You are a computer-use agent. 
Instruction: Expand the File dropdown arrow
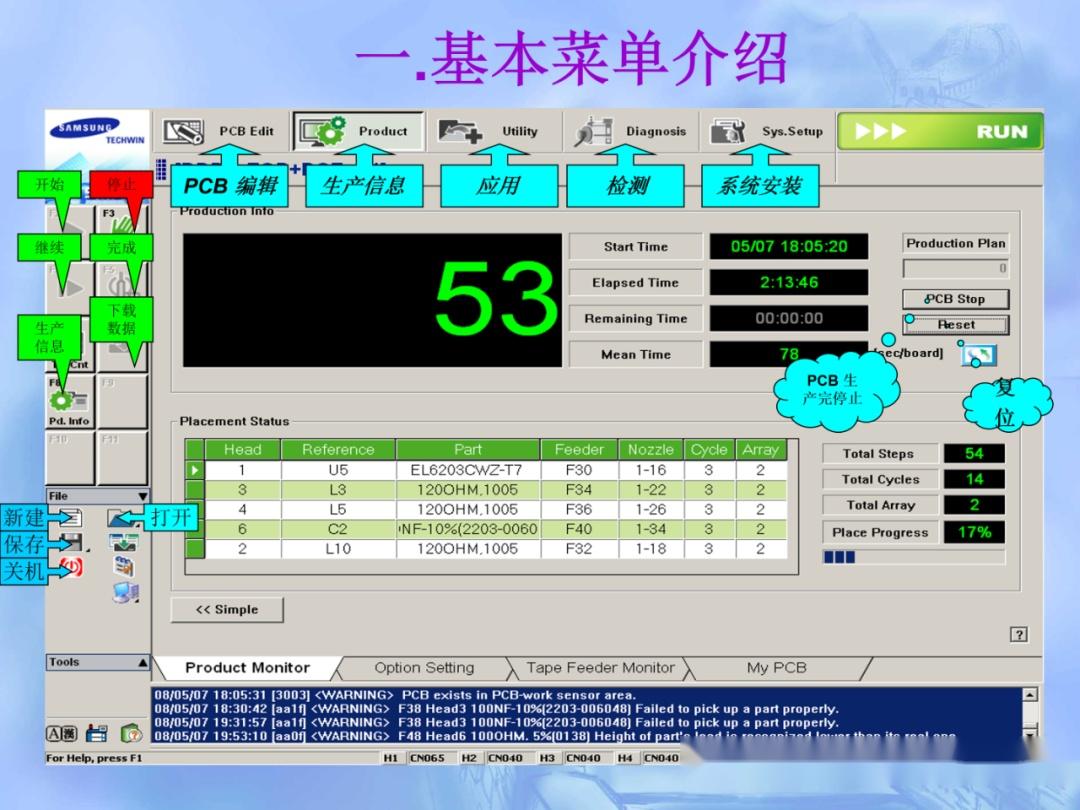(x=142, y=496)
